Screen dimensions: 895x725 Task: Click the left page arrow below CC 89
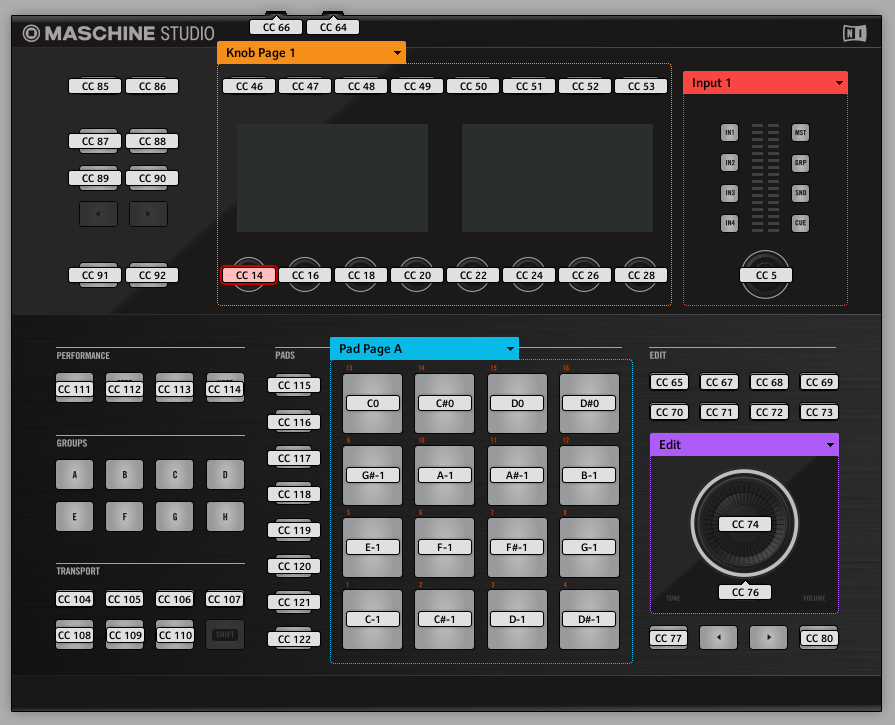coord(98,213)
